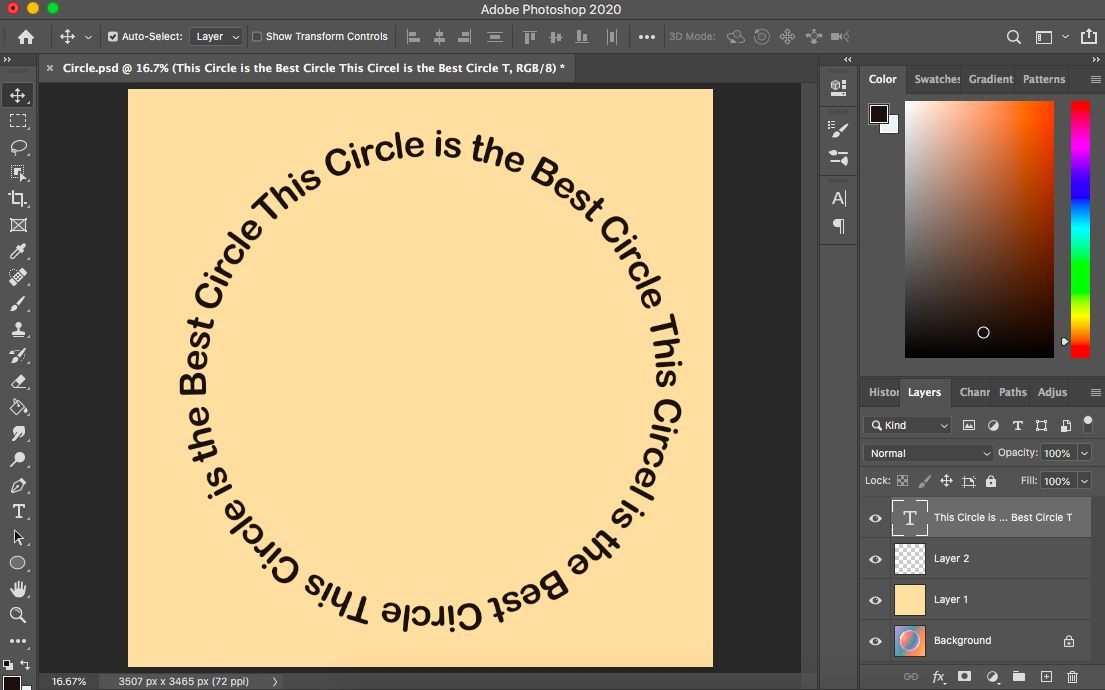Image resolution: width=1105 pixels, height=690 pixels.
Task: Select the Eyedropper tool
Action: pos(18,252)
